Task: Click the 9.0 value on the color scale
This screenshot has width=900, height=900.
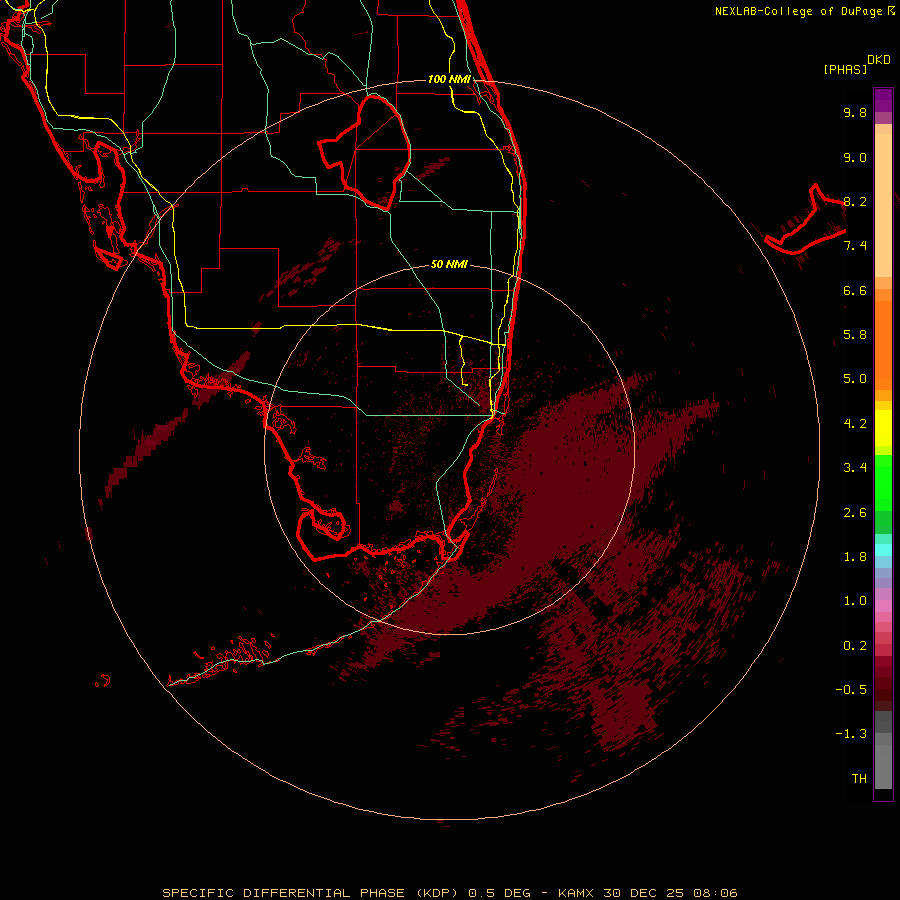Action: [855, 157]
